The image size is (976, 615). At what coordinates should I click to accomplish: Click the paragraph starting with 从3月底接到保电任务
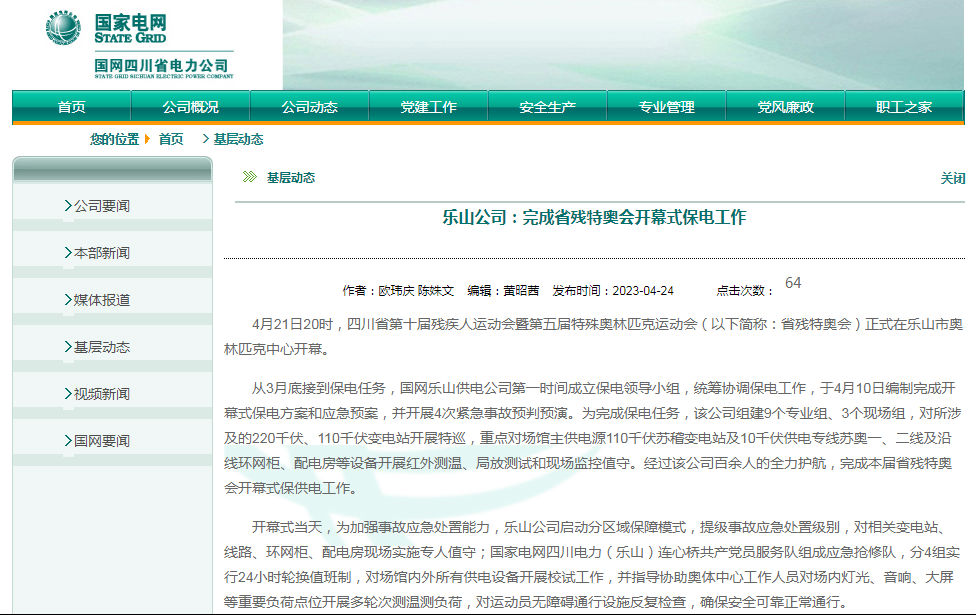coord(593,438)
